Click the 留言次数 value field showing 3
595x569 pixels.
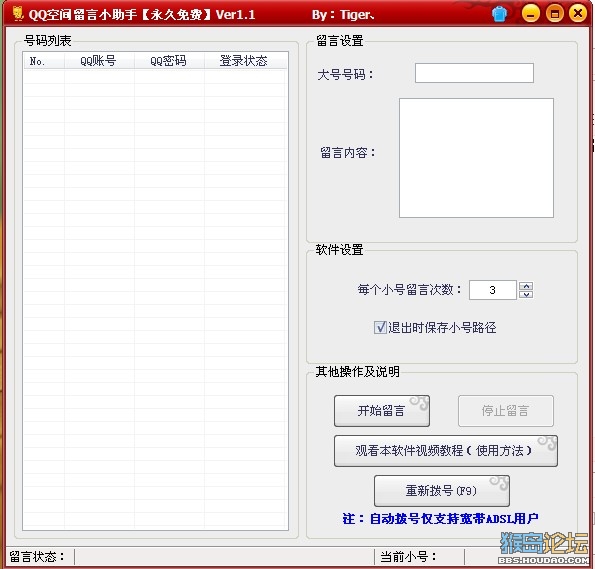(x=493, y=290)
